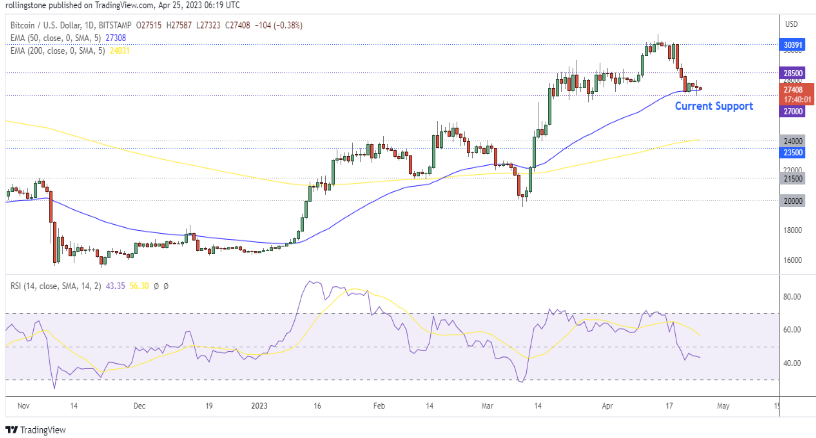Click the 2023 label on the time axis
816x438 pixels.
click(259, 406)
